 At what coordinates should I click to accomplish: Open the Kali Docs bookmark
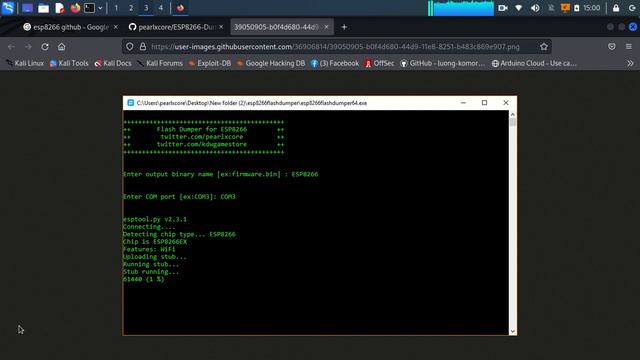point(113,63)
